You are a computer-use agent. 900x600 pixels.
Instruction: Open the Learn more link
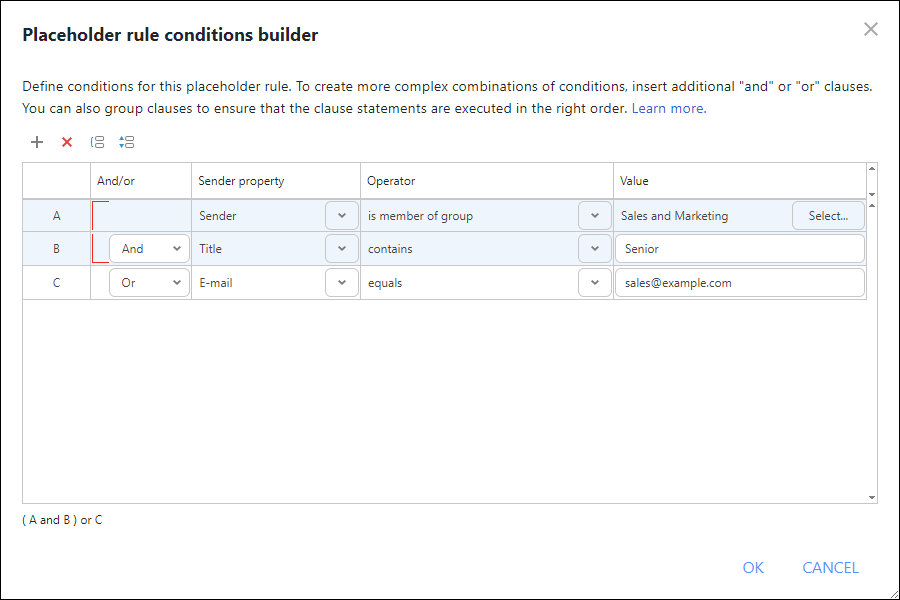point(667,108)
